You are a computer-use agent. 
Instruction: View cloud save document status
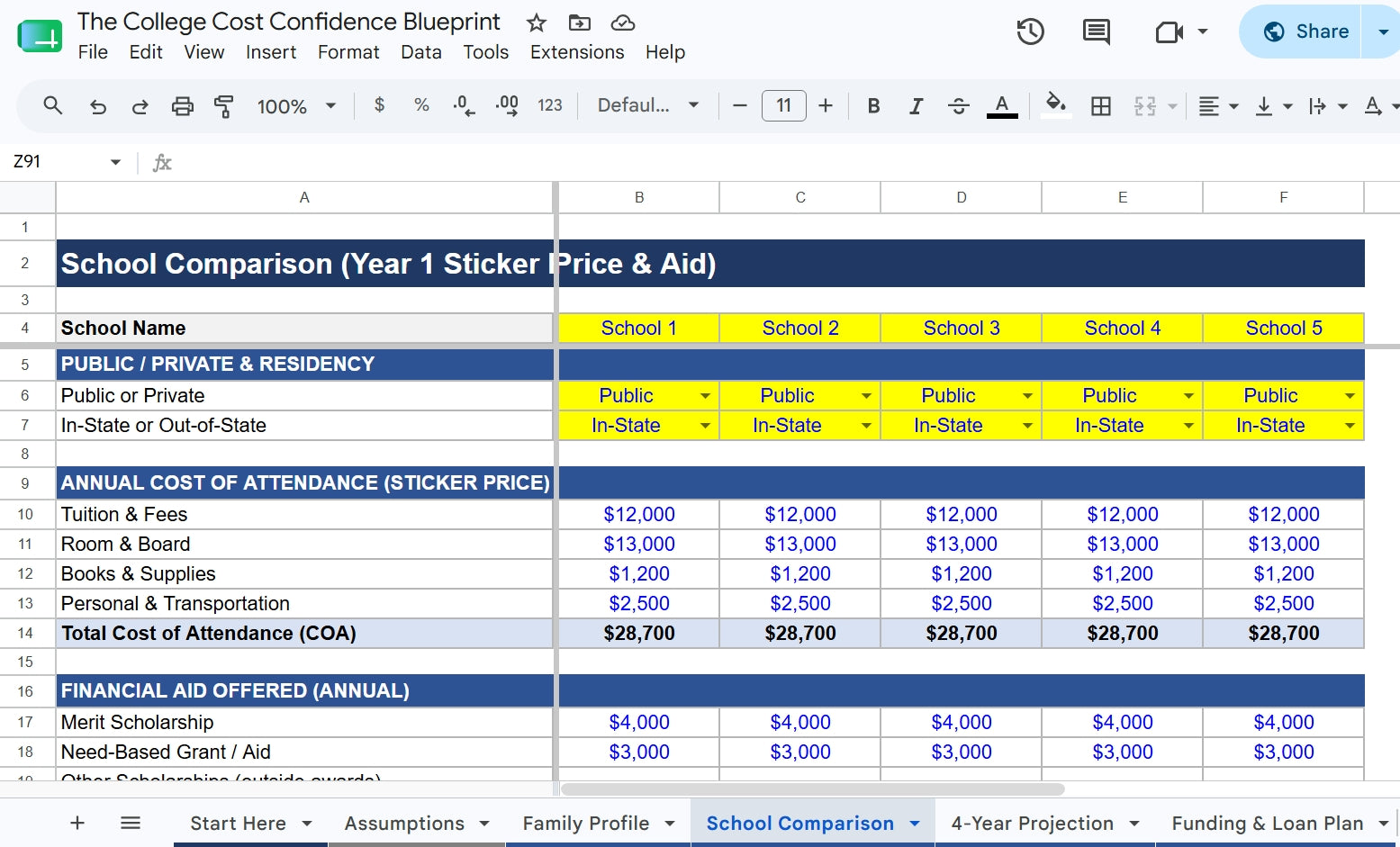tap(623, 23)
